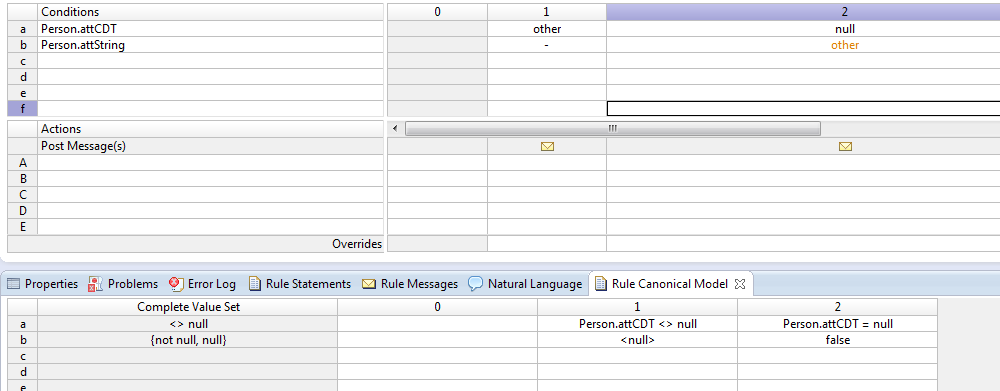The image size is (1000, 391).
Task: Click 'Person.attCDT <> null' canonical cell
Action: (x=638, y=323)
